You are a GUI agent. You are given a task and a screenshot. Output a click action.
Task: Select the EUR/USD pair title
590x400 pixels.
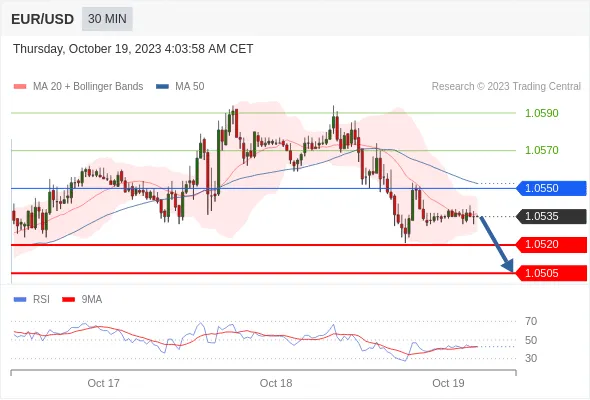[43, 19]
